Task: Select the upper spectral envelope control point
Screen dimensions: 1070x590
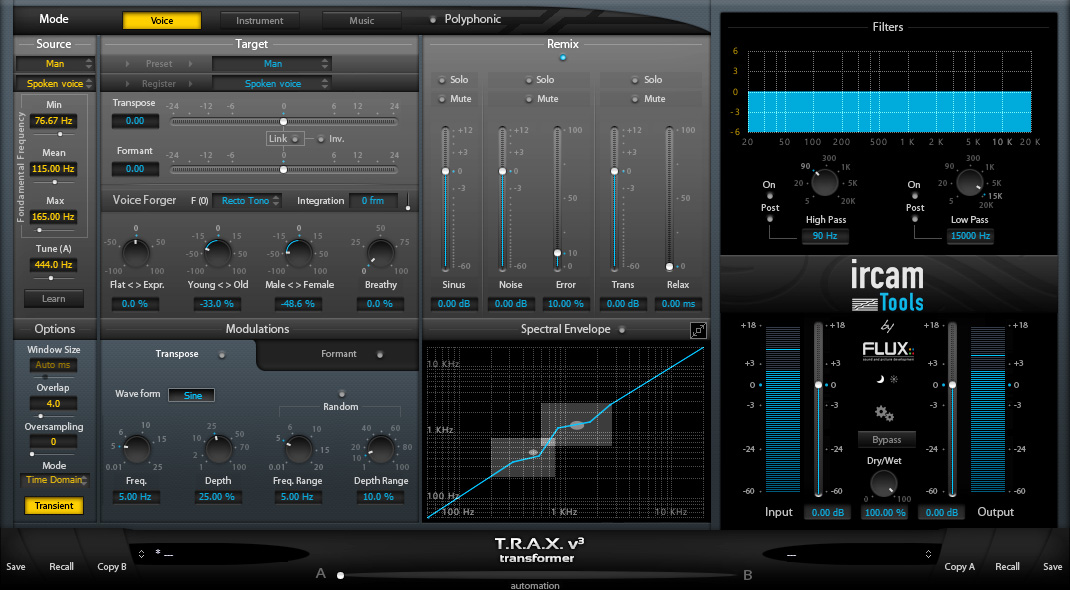Action: (577, 425)
